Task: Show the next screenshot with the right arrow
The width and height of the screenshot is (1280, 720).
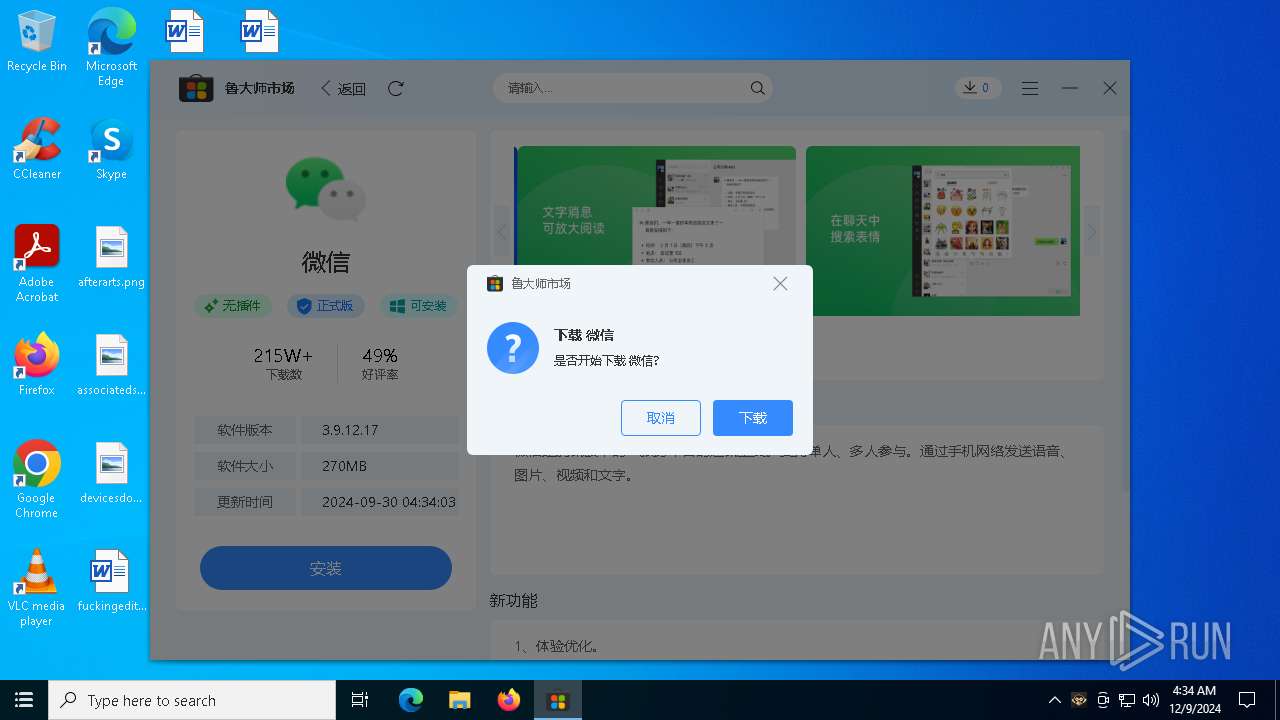Action: pos(1092,231)
